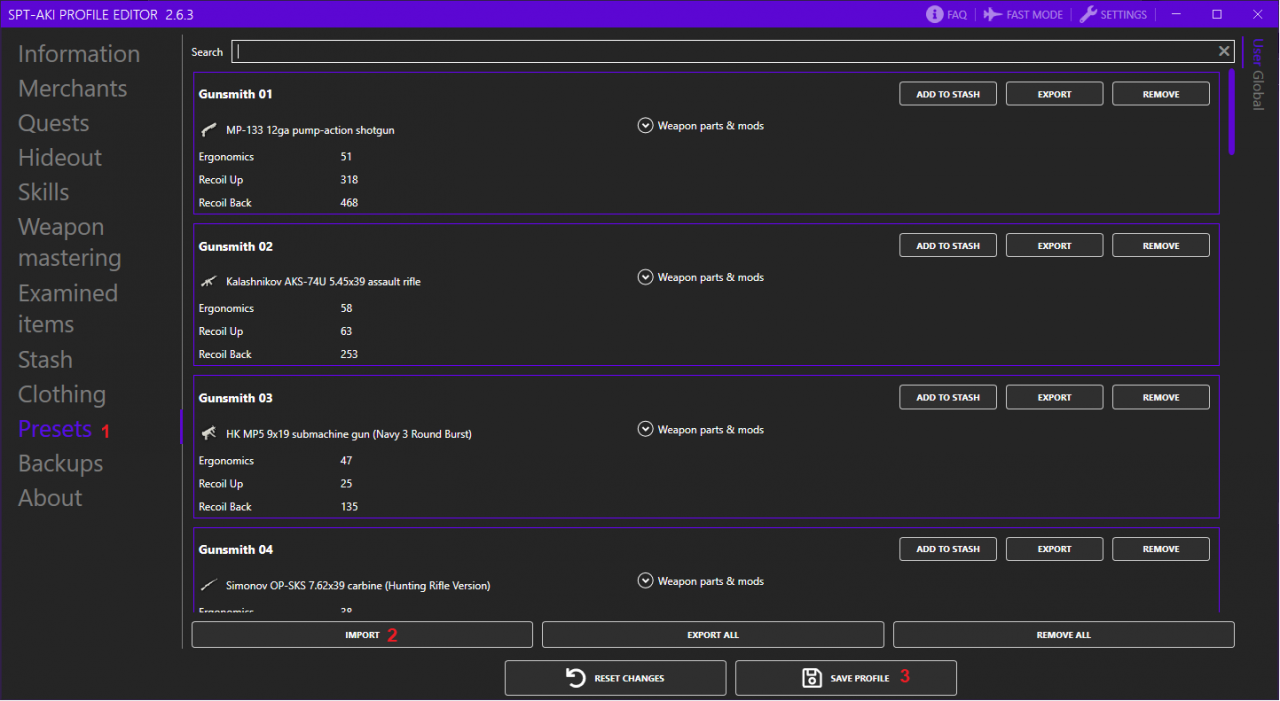Screen dimensions: 1280x701
Task: Toggle Fast Mode plane icon
Action: (992, 15)
